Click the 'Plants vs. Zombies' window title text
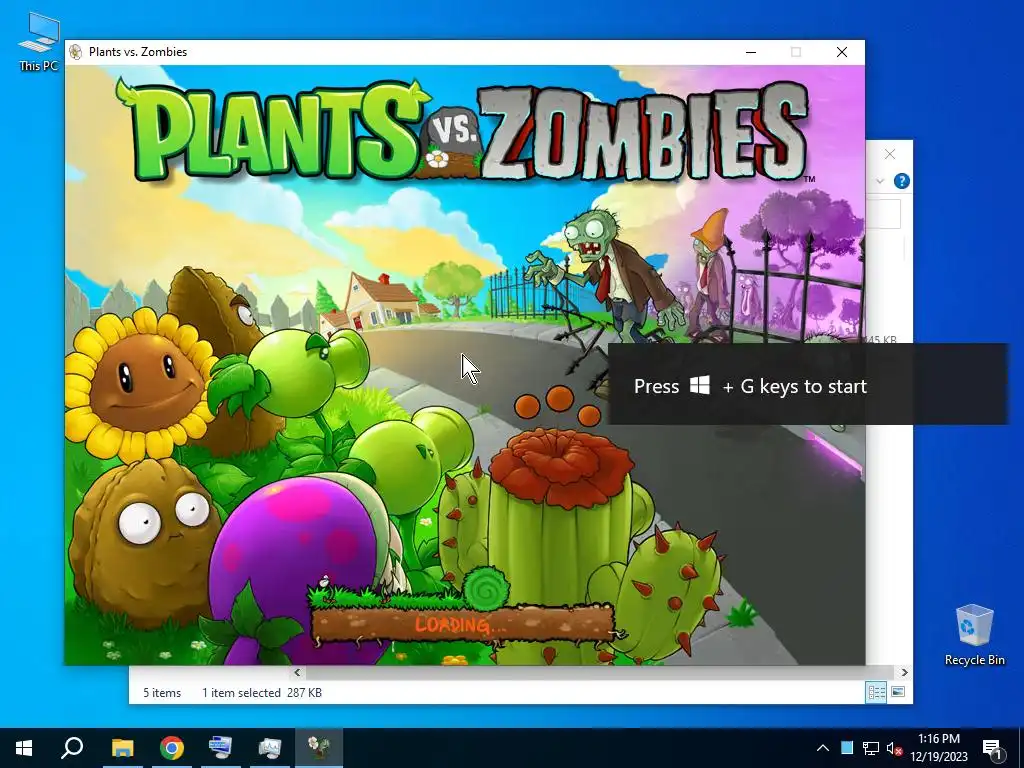This screenshot has width=1024, height=768. pos(138,52)
